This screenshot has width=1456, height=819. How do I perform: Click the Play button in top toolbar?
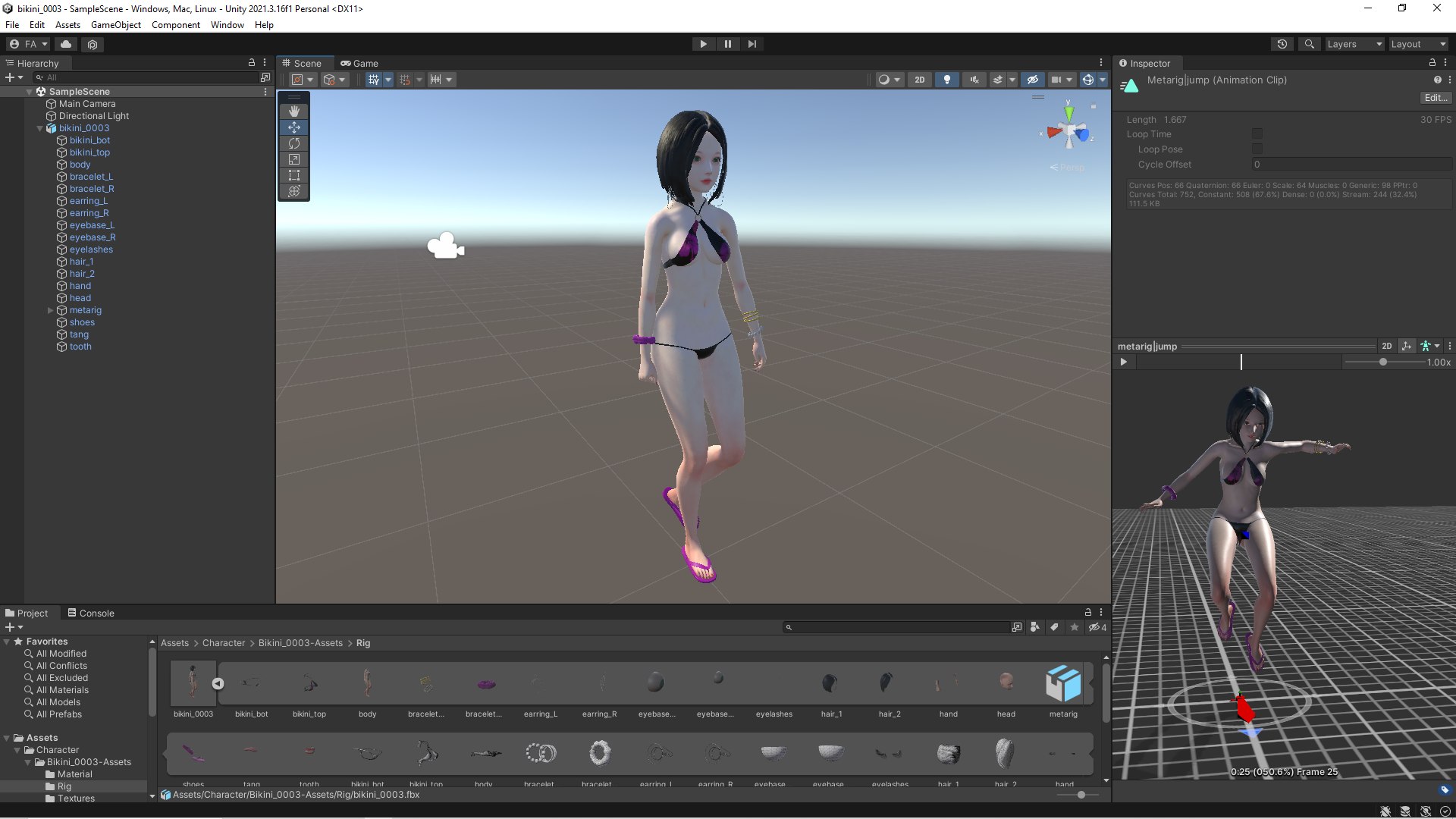coord(703,44)
